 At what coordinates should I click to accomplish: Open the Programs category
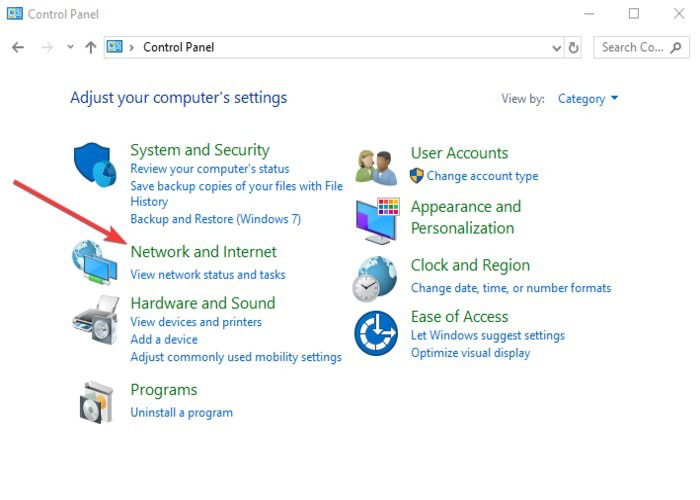point(164,390)
